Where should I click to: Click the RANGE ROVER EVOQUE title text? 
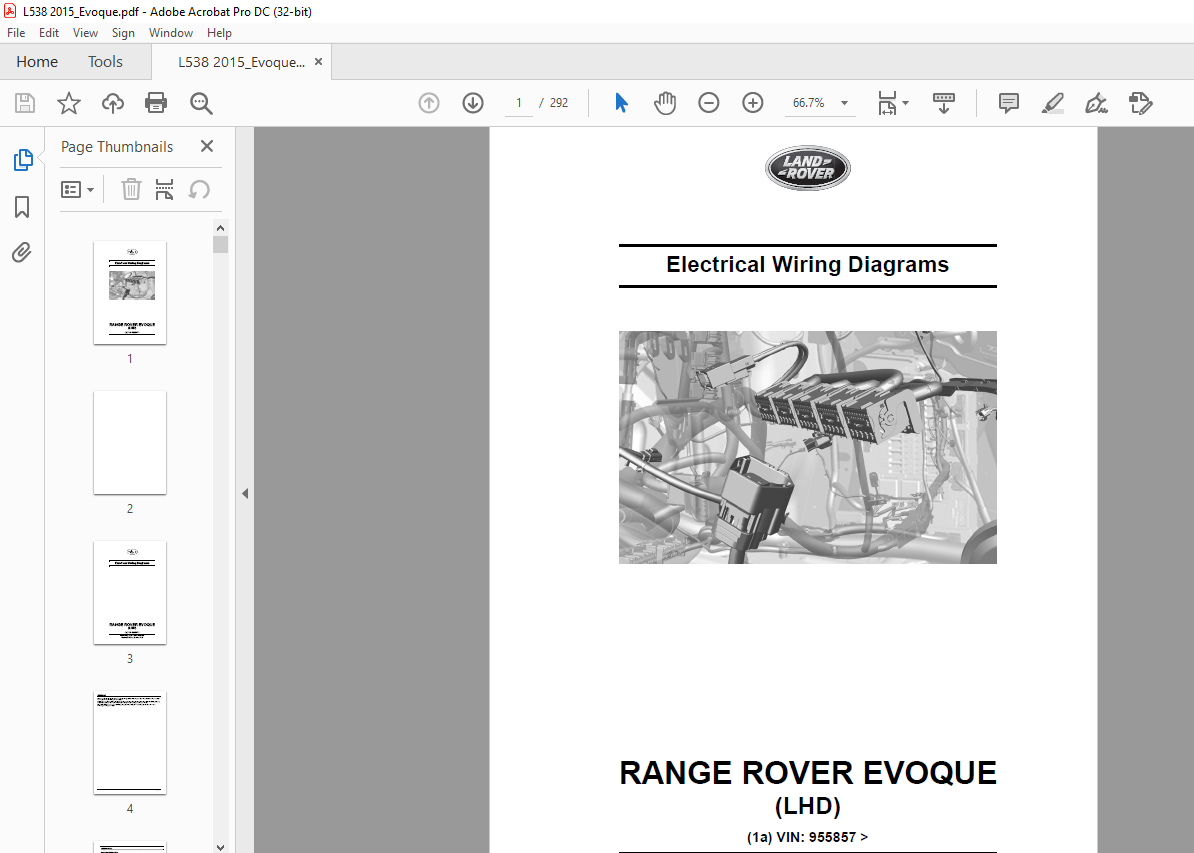point(808,772)
